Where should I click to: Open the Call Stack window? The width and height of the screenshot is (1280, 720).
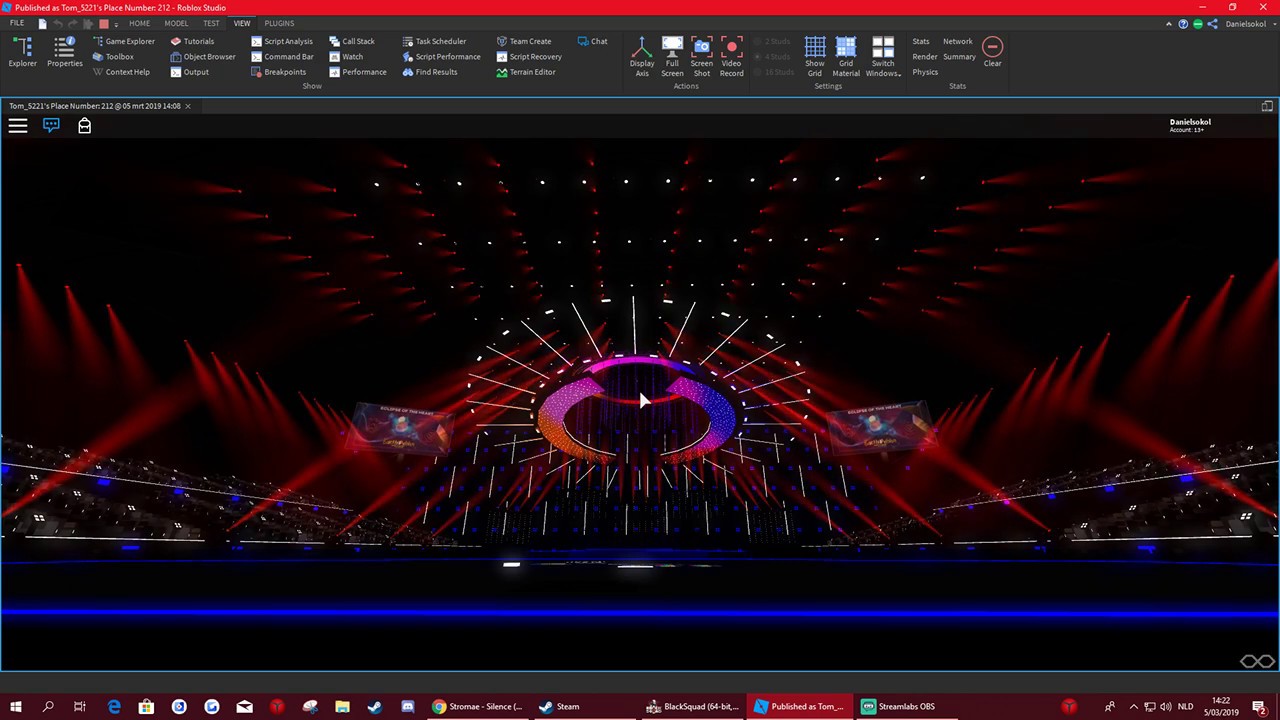352,41
